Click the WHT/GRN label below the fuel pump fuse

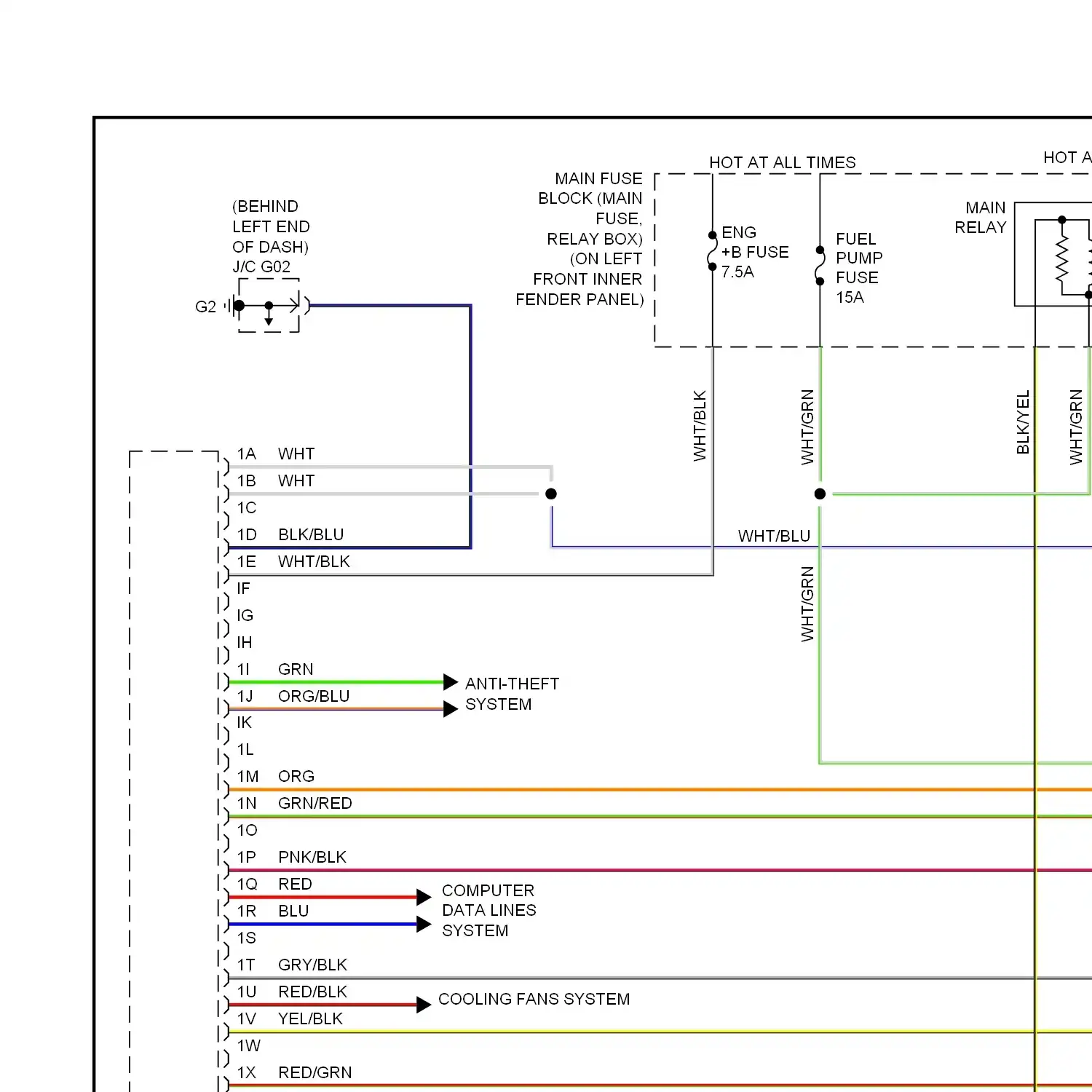807,427
